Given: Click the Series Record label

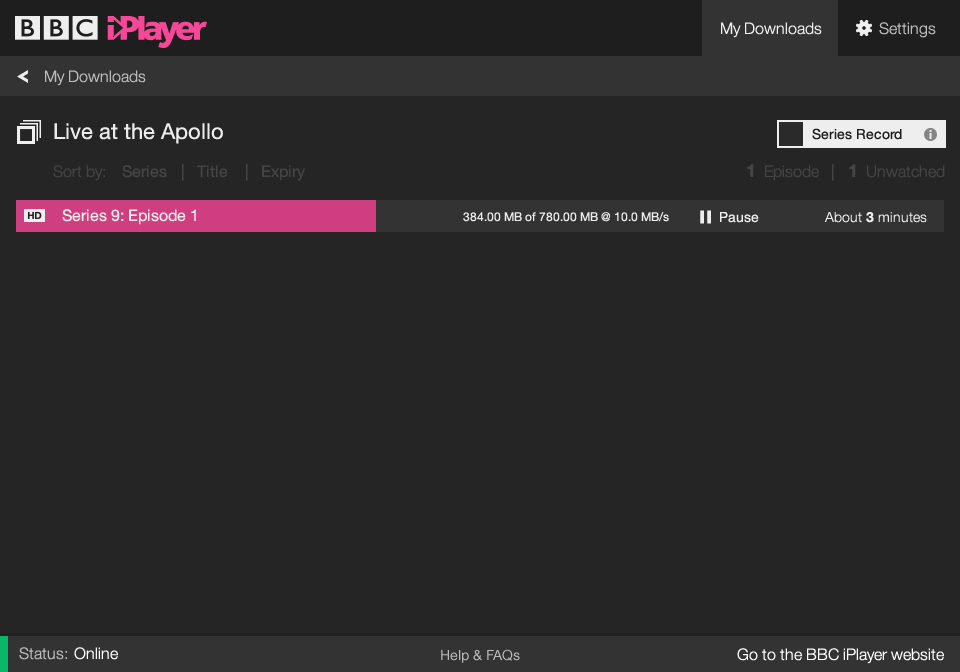Looking at the screenshot, I should pyautogui.click(x=857, y=135).
